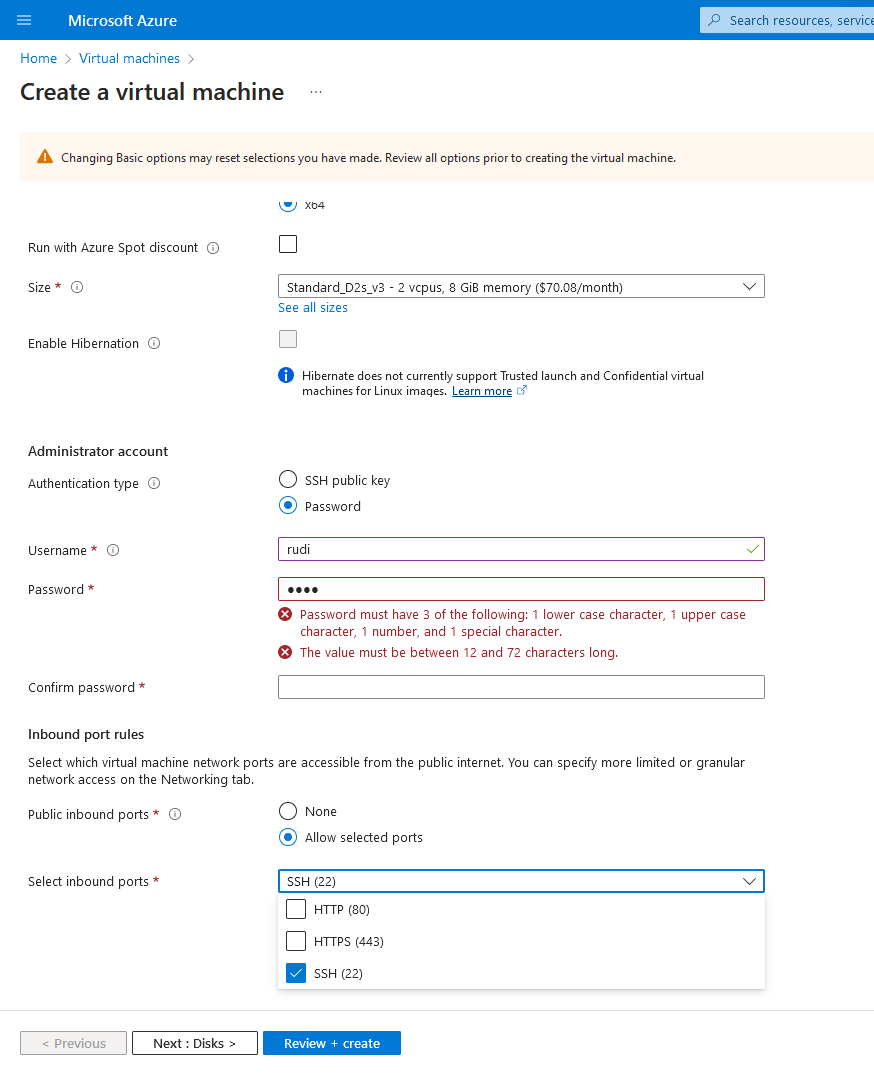Check the HTTPS (443) port option
874x1080 pixels.
click(296, 941)
